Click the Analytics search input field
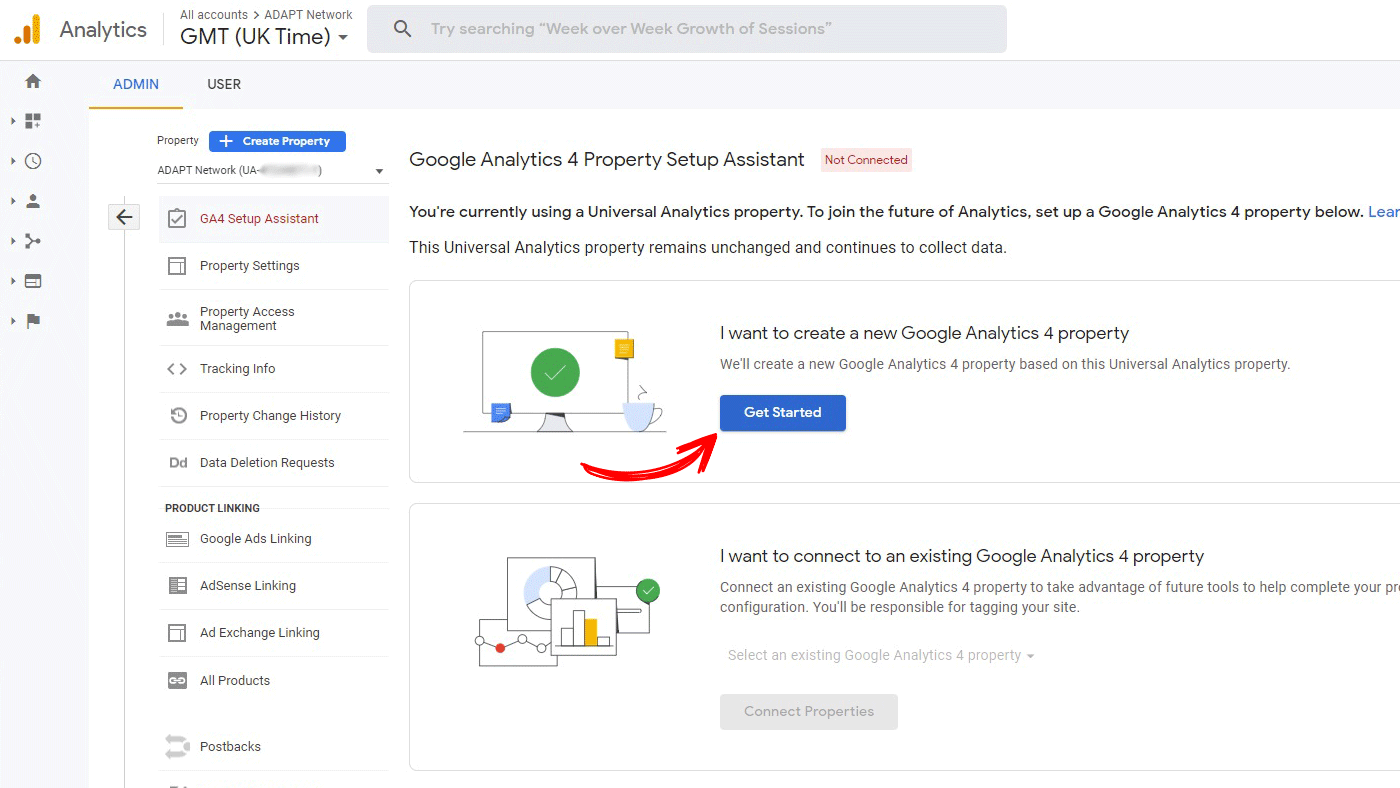Viewport: 1400px width, 788px height. click(687, 29)
